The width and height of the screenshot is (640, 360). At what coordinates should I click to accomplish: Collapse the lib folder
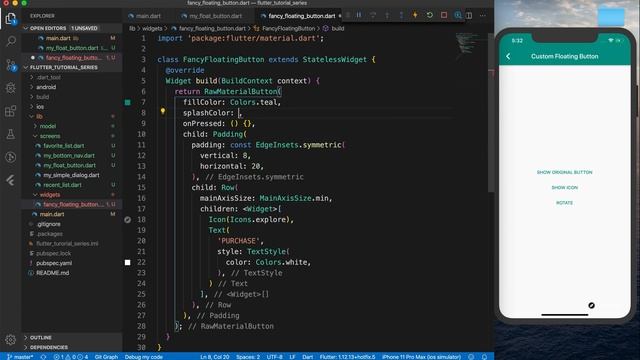[x=39, y=116]
